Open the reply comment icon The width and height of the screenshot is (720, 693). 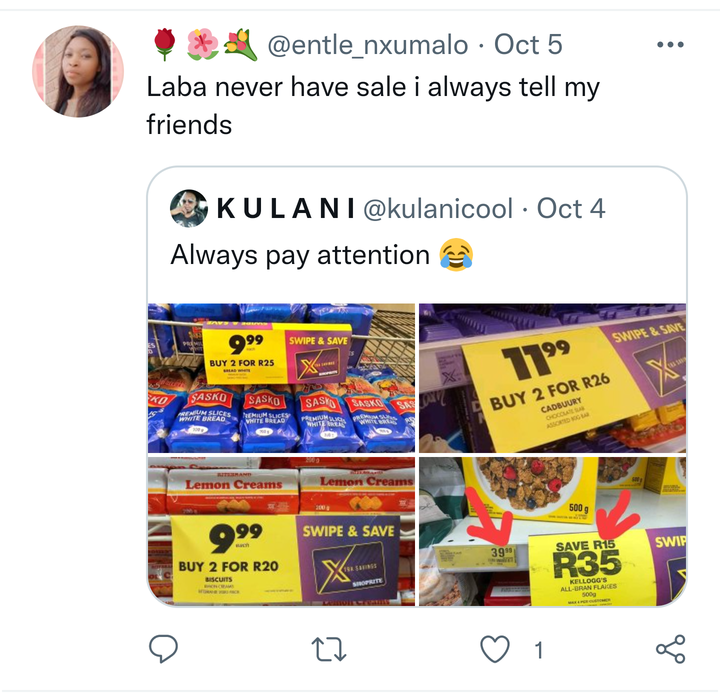(x=163, y=649)
